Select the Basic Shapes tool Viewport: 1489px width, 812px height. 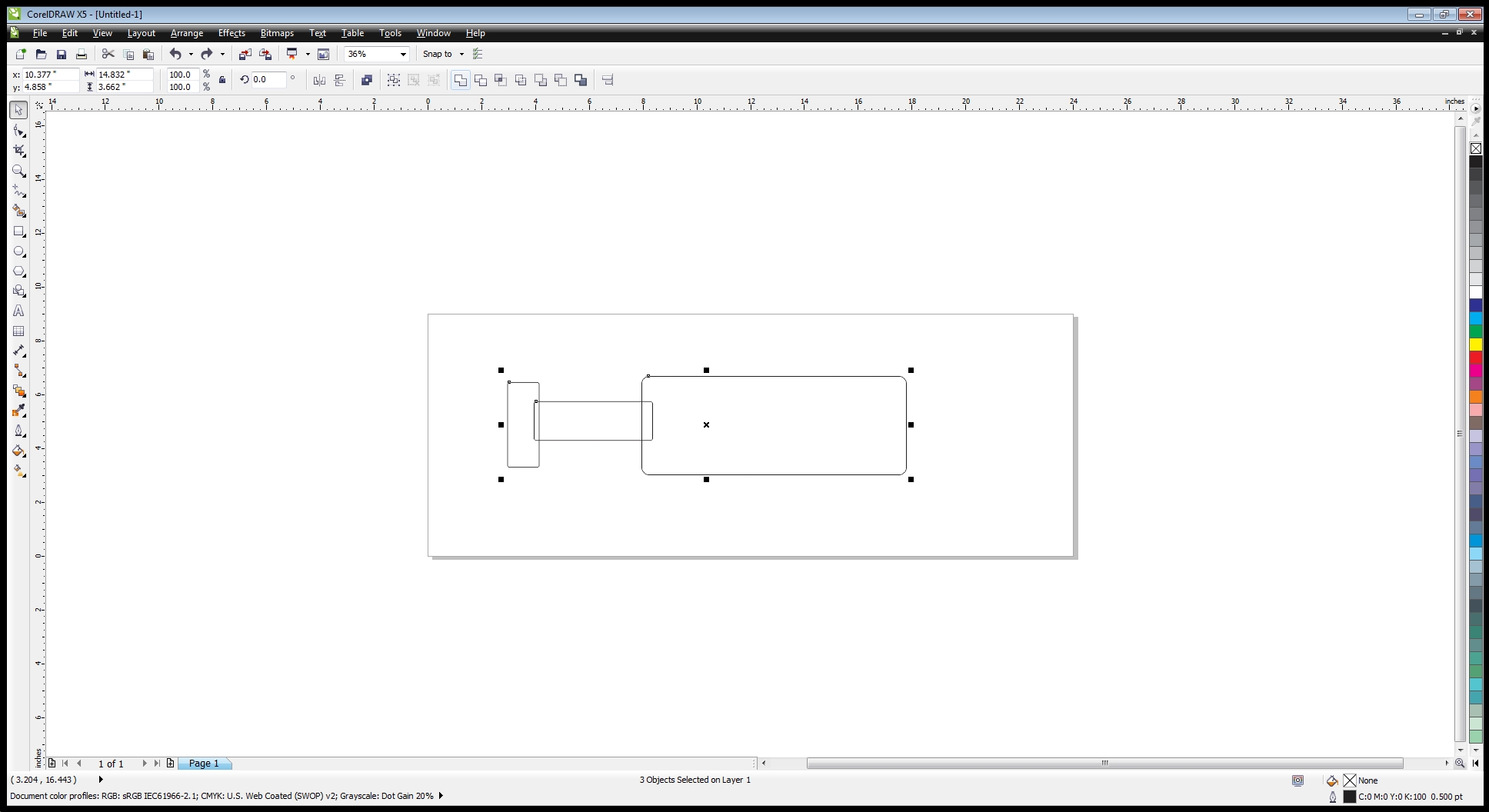(x=18, y=291)
